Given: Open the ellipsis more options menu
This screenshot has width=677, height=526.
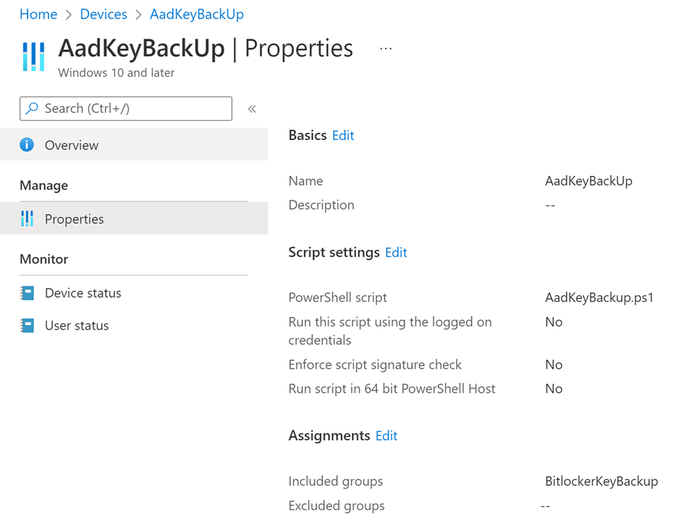Looking at the screenshot, I should (386, 48).
